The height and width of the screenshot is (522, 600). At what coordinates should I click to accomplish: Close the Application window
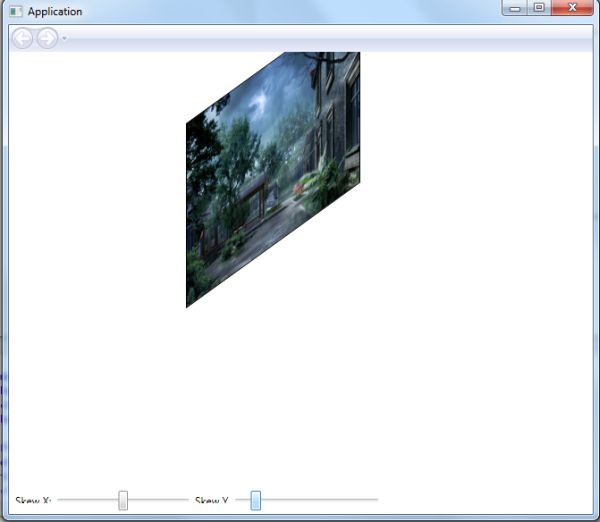pyautogui.click(x=572, y=8)
